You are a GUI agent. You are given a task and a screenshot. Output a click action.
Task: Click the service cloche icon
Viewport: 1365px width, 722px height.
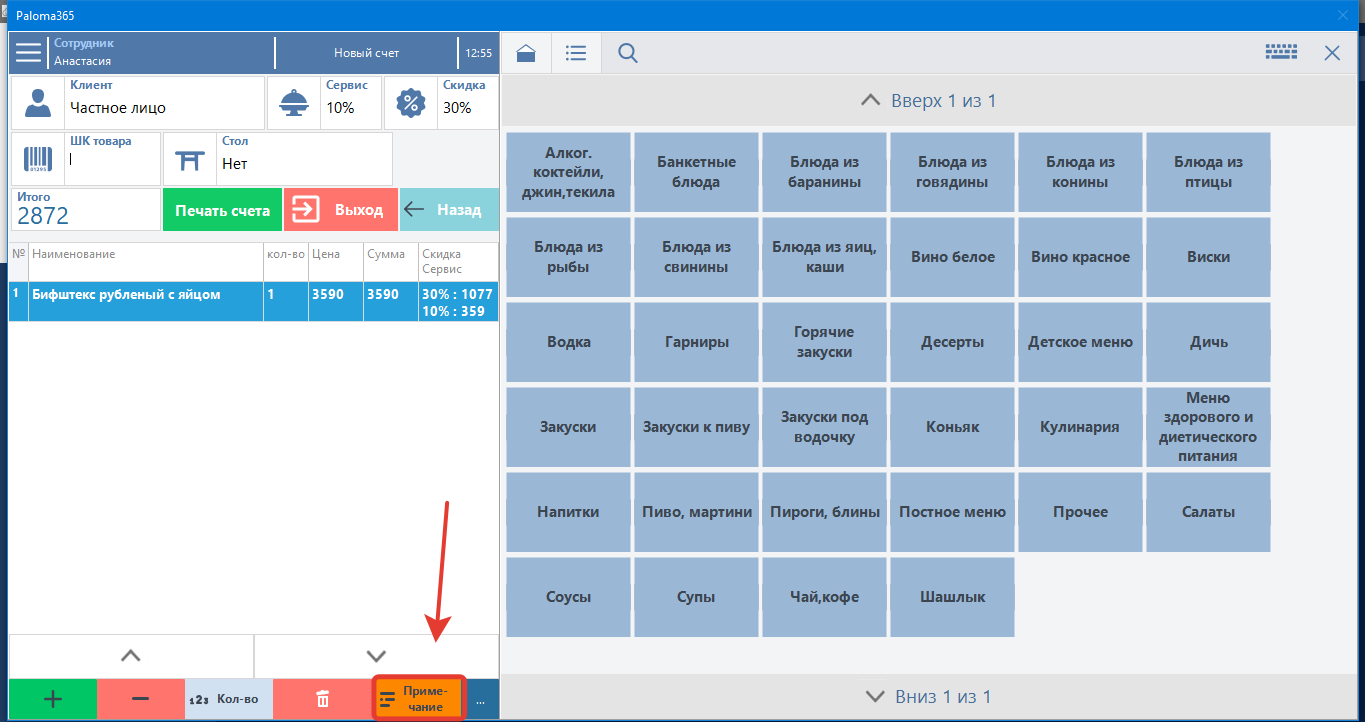pyautogui.click(x=294, y=103)
